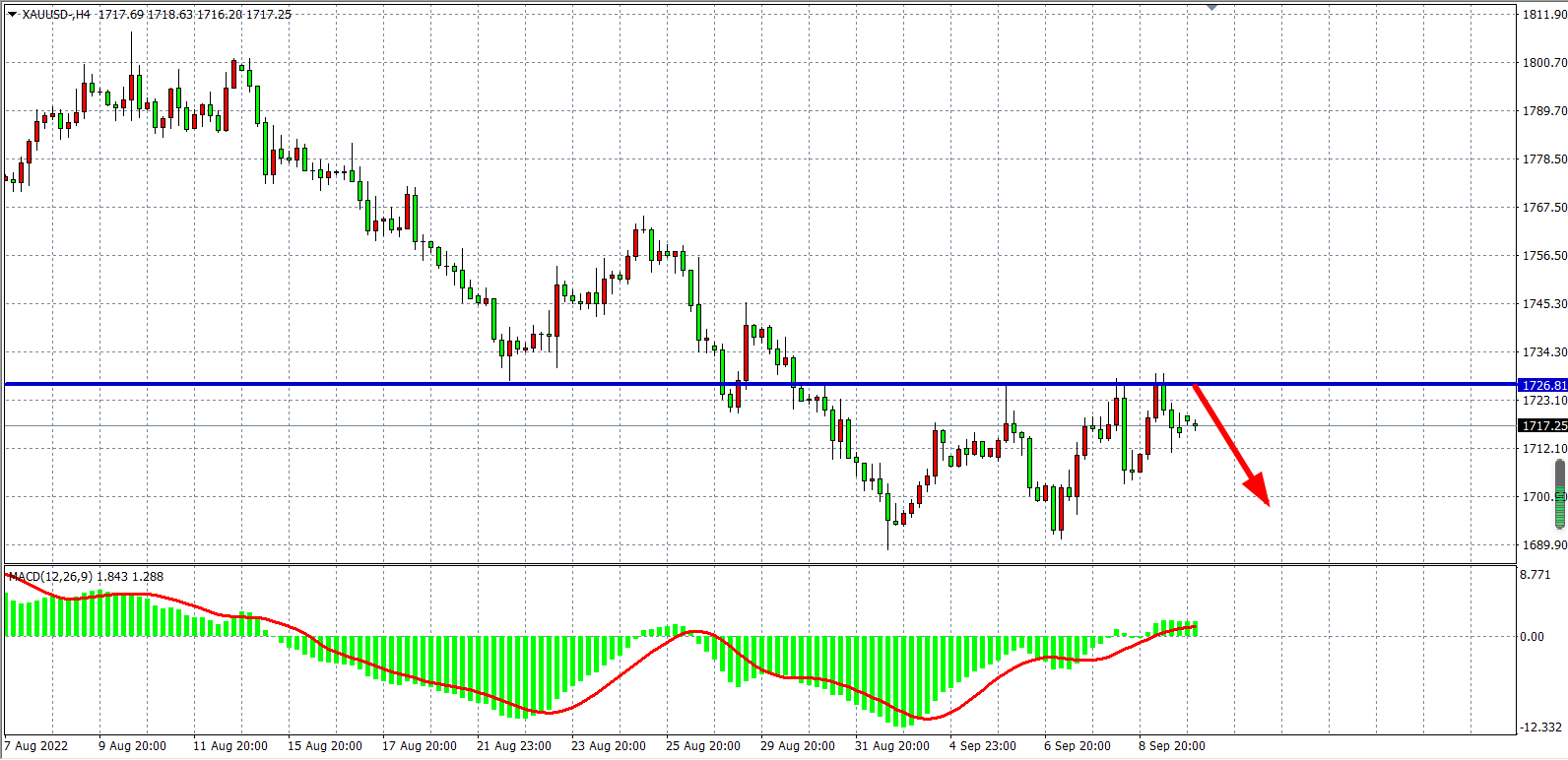Viewport: 1568px width, 760px height.
Task: Click the gray chart shift marker triangle
Action: coord(1211,7)
